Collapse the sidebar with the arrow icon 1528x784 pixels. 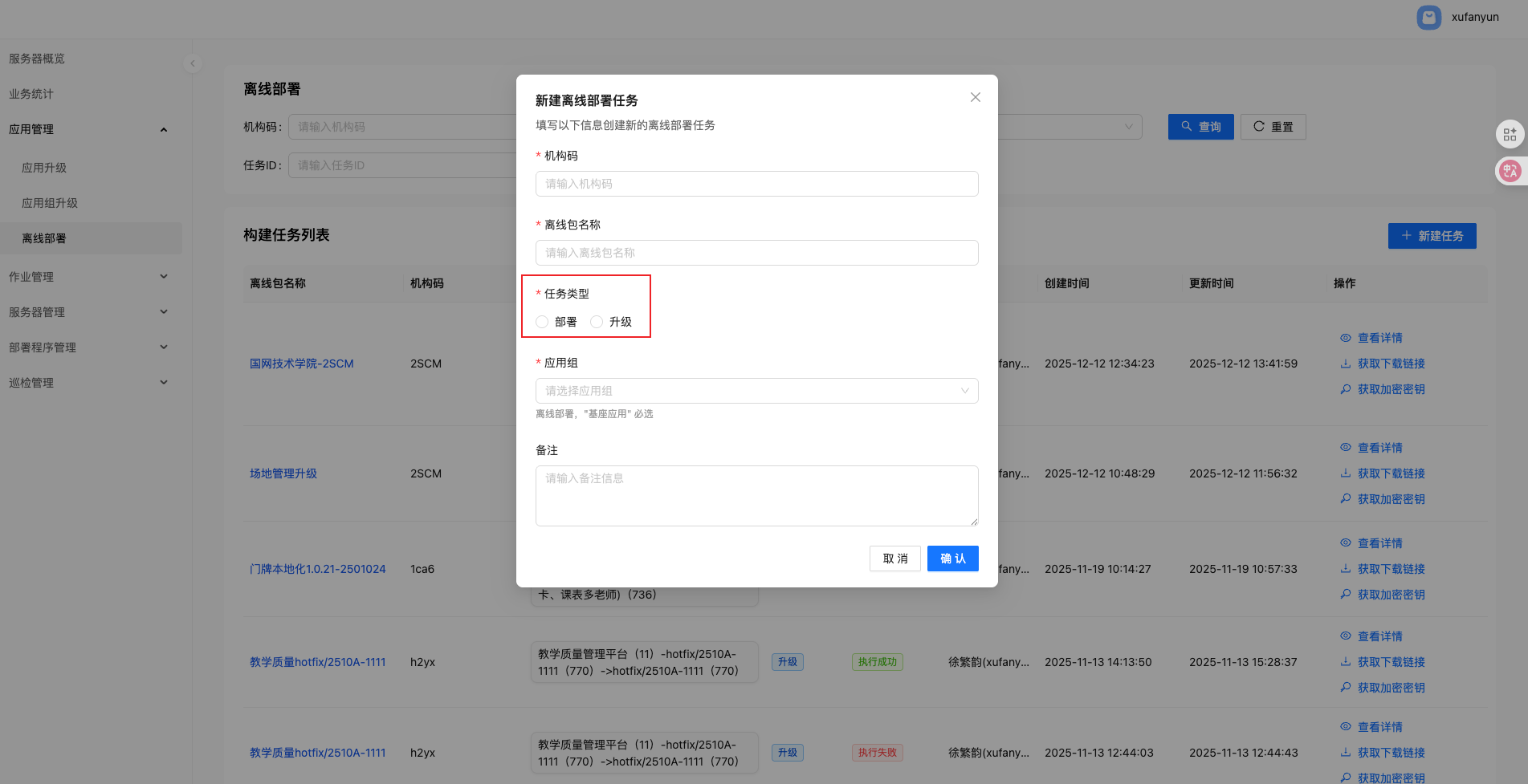192,63
